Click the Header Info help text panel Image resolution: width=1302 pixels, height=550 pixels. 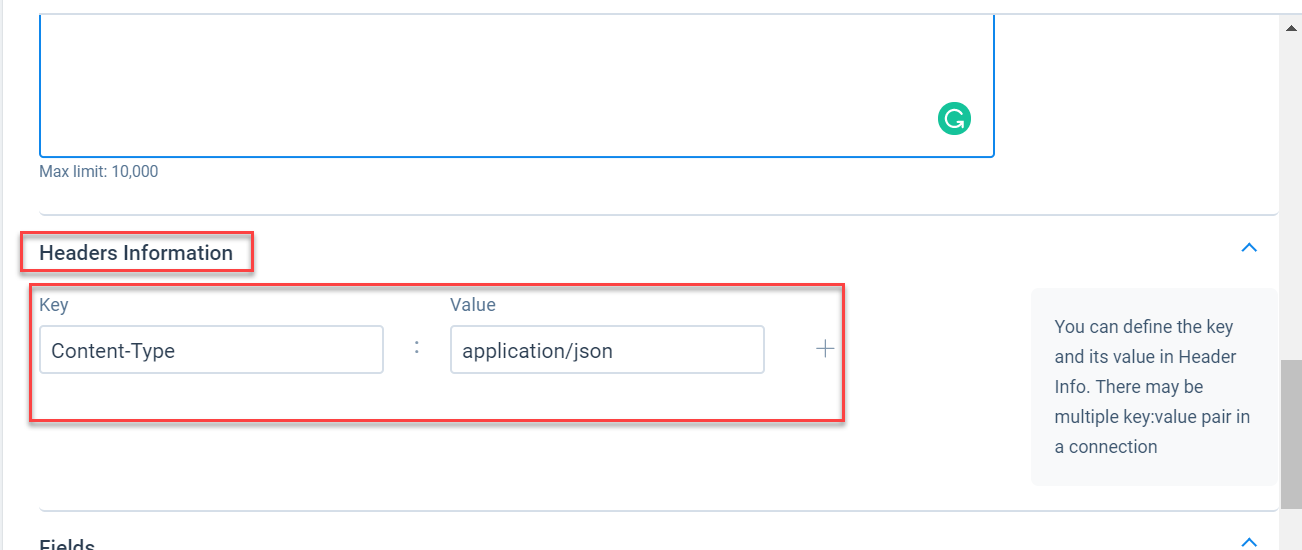[1153, 387]
